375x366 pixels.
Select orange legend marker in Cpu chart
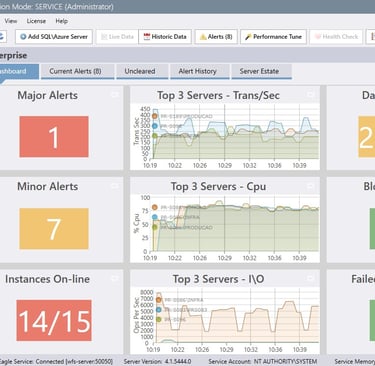coord(155,207)
